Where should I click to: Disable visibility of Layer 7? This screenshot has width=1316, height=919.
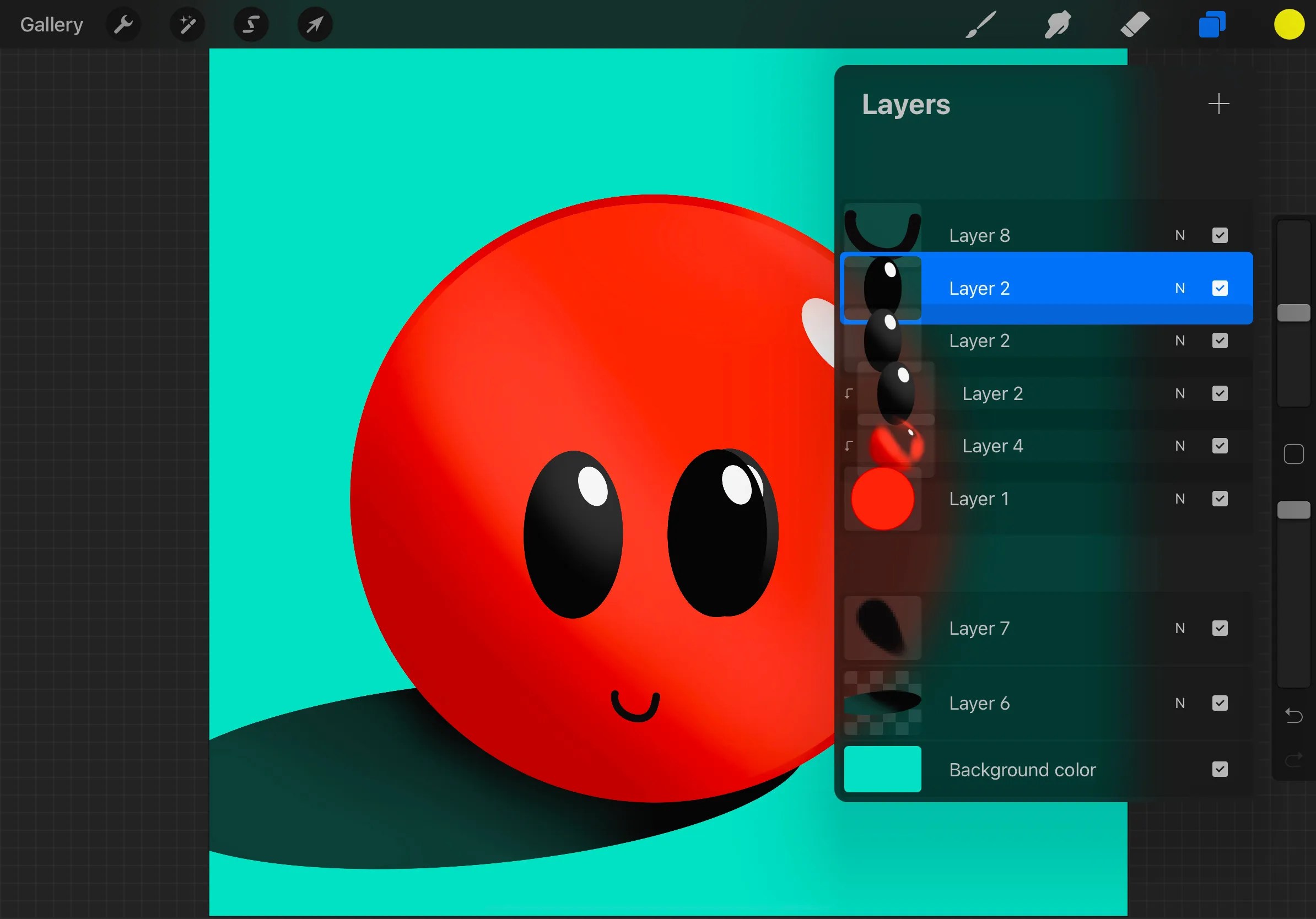[1220, 628]
